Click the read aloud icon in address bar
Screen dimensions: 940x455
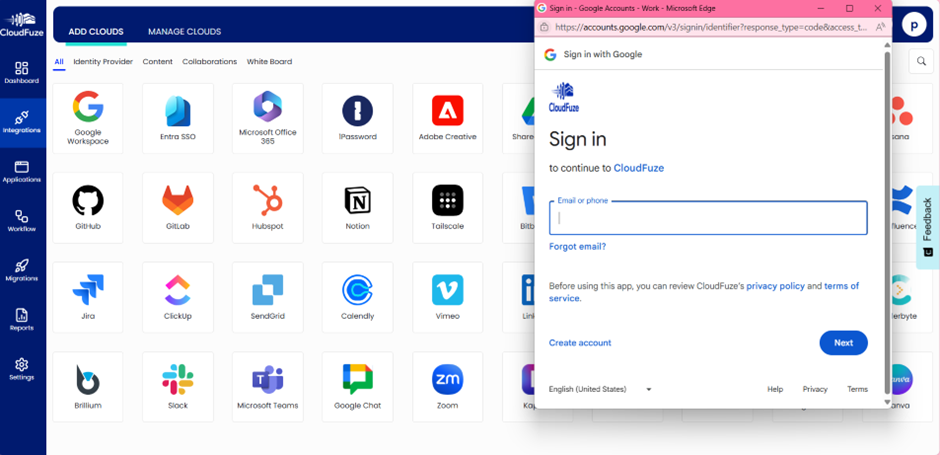coord(880,27)
